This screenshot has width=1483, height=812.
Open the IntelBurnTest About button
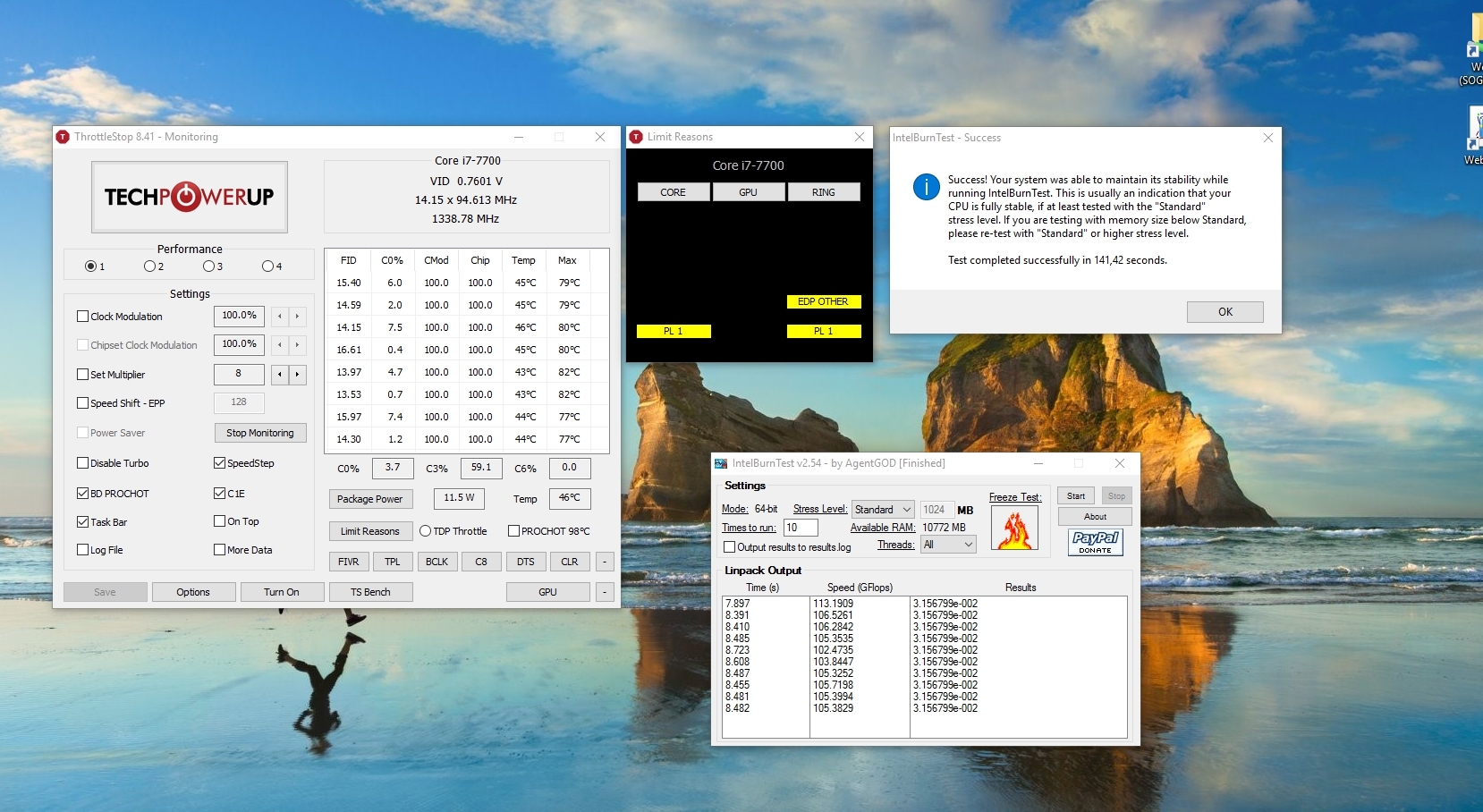coord(1095,517)
